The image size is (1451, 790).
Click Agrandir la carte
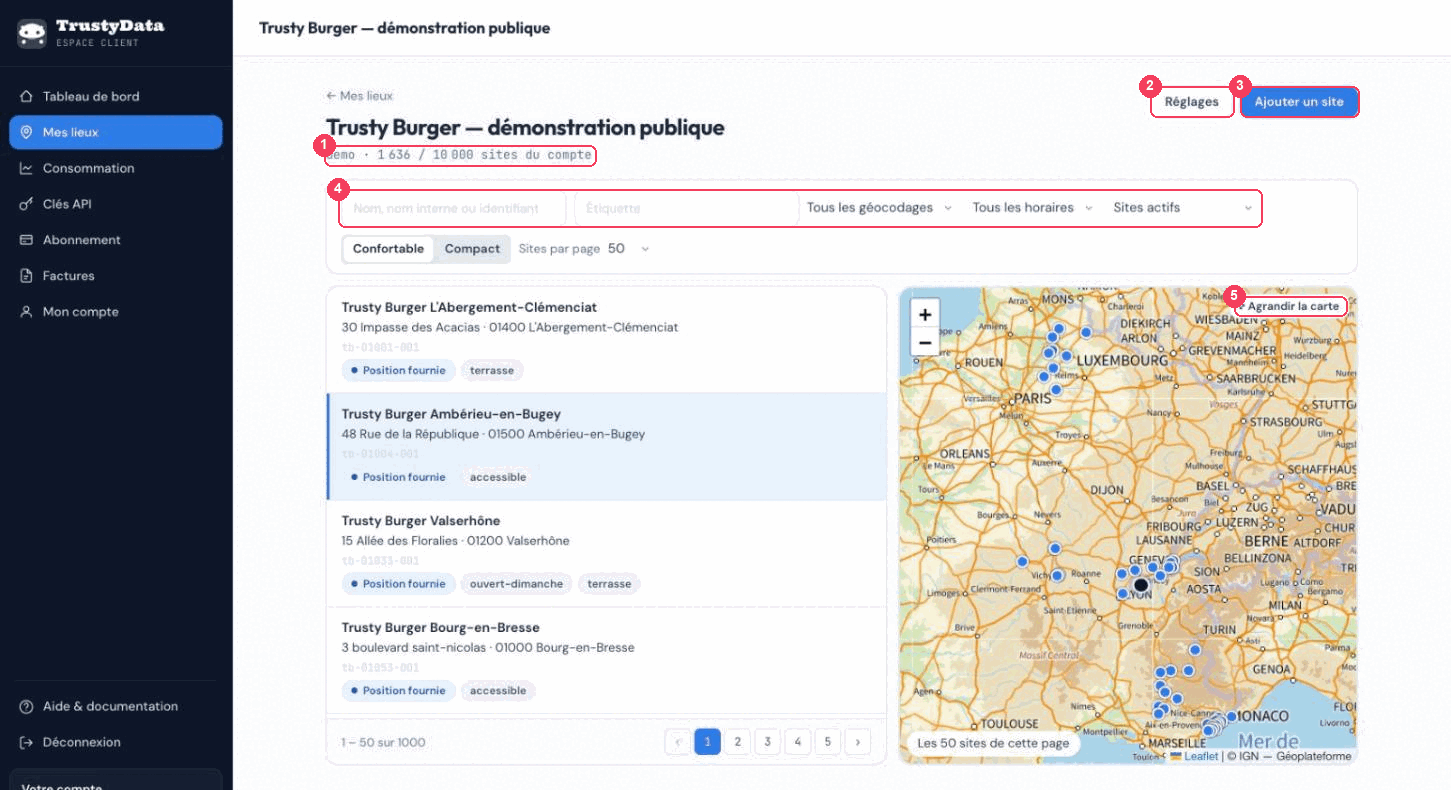[1291, 306]
